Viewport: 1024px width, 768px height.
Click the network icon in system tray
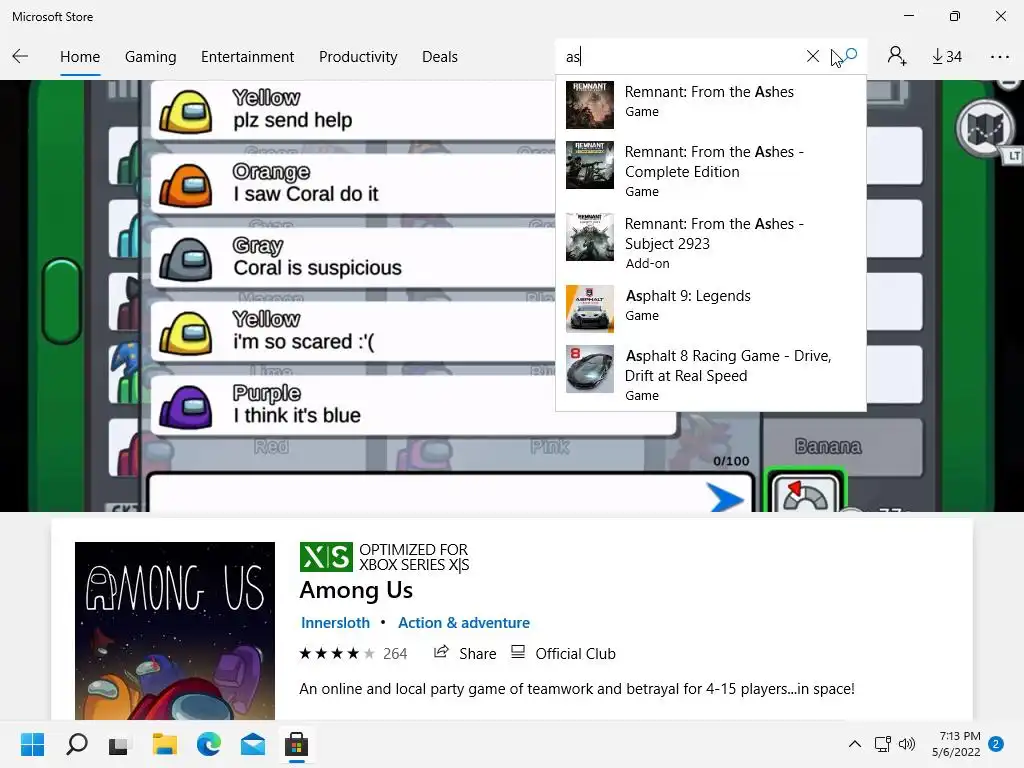click(883, 744)
